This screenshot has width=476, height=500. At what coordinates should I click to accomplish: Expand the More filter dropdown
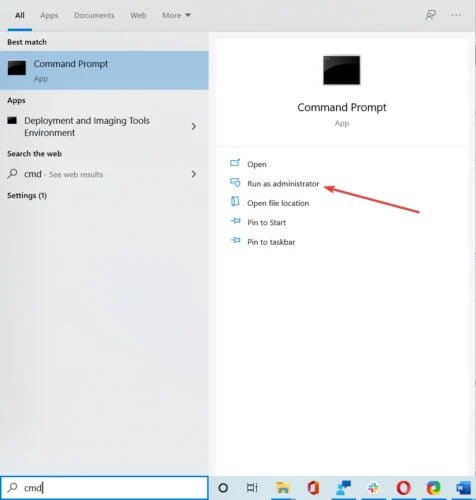coord(176,15)
